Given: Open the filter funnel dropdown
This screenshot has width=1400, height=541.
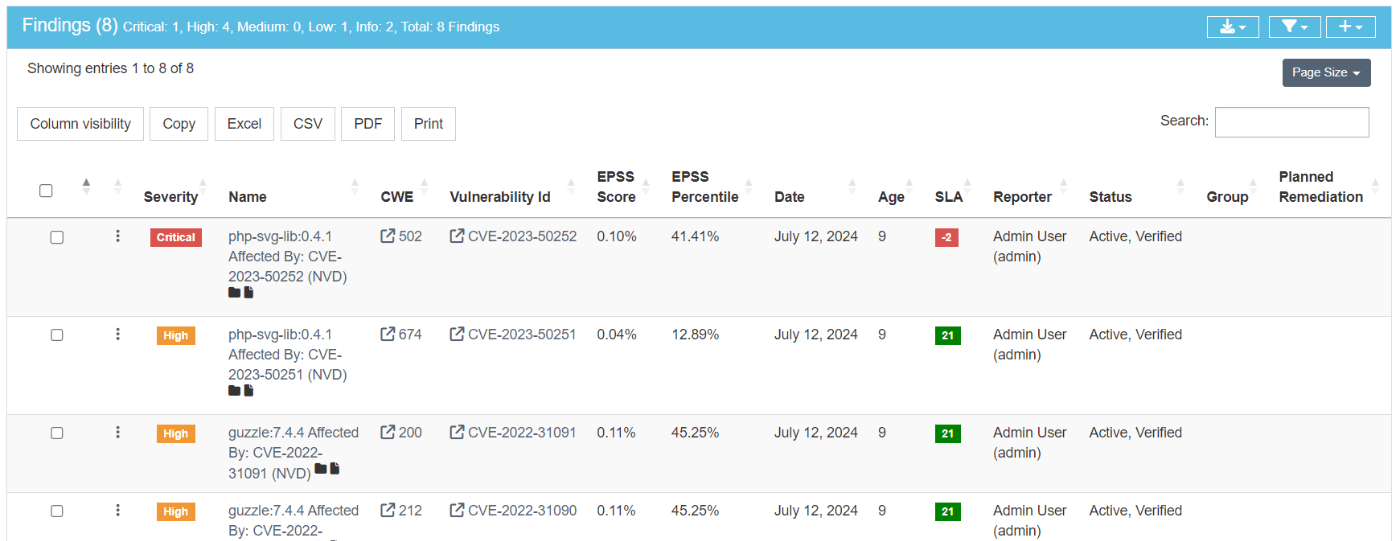Looking at the screenshot, I should (1294, 27).
